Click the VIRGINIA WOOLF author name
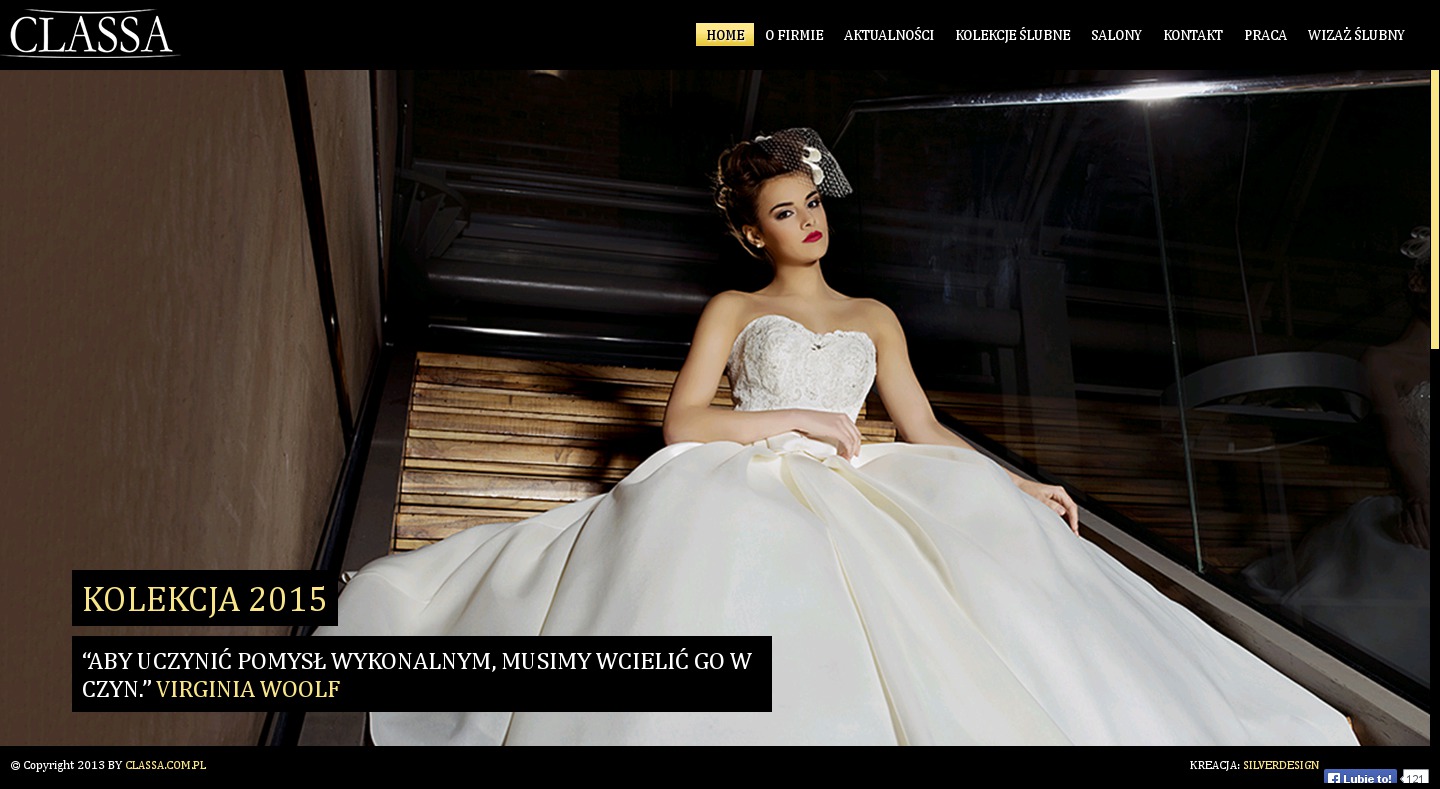Viewport: 1440px width, 789px height. [248, 690]
